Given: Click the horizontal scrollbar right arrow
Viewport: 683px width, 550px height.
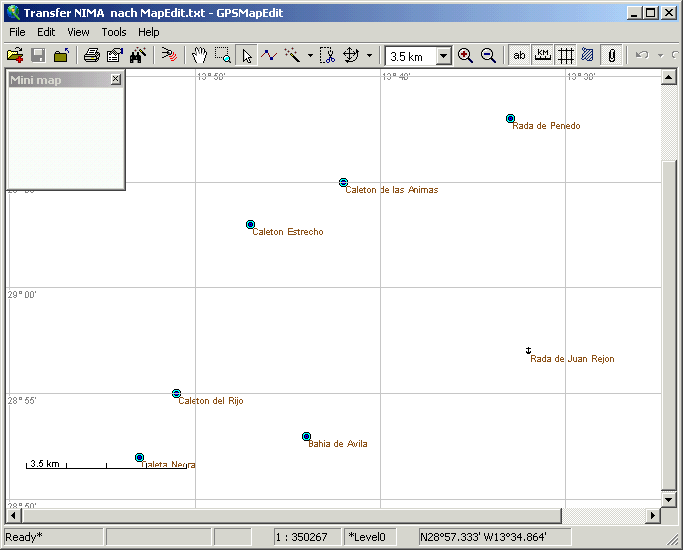Looking at the screenshot, I should pos(654,516).
